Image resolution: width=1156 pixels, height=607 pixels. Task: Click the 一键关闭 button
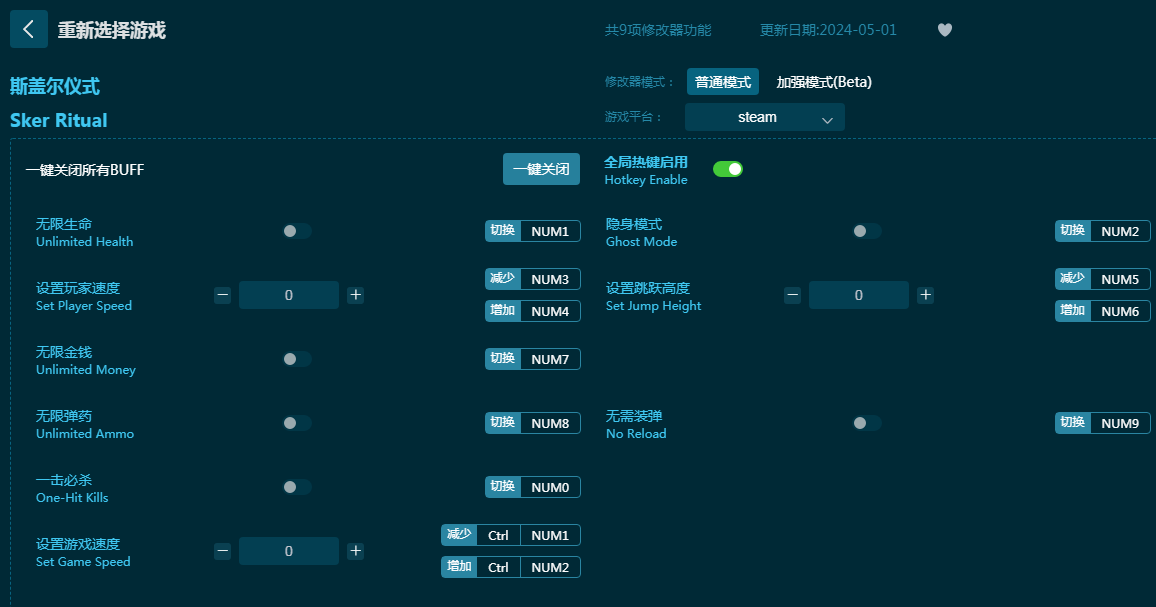point(541,169)
